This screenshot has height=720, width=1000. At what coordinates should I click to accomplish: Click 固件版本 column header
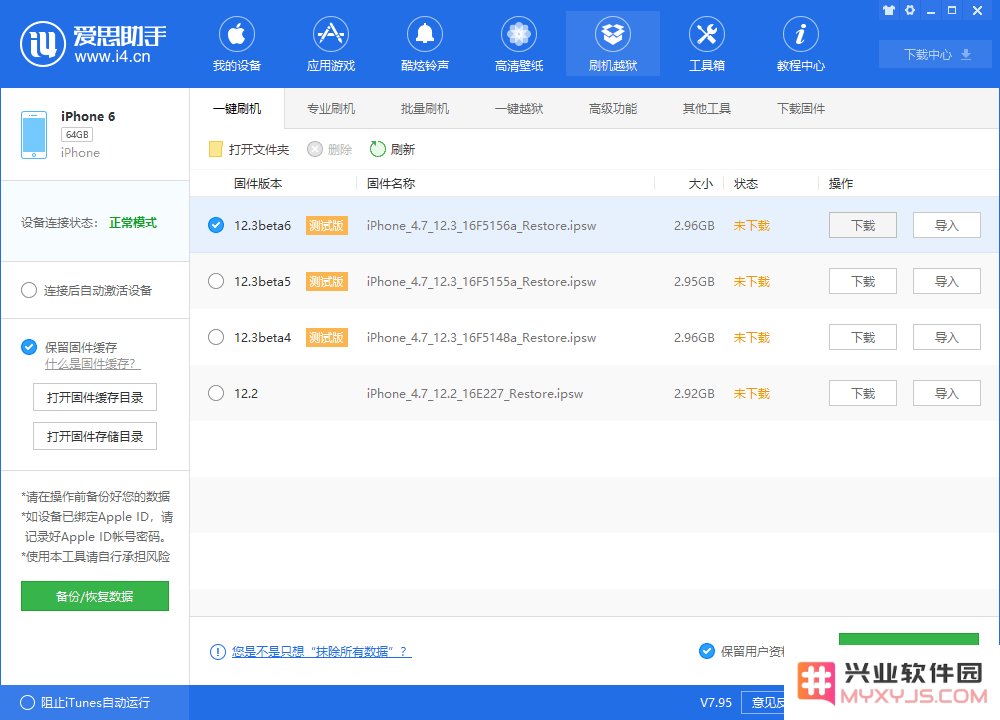pos(258,184)
